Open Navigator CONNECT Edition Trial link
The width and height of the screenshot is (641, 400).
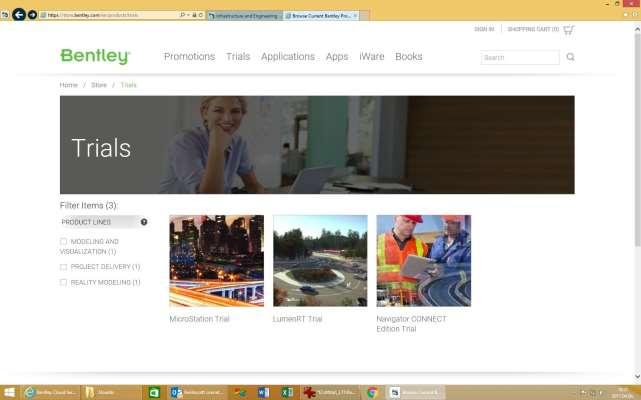(411, 324)
